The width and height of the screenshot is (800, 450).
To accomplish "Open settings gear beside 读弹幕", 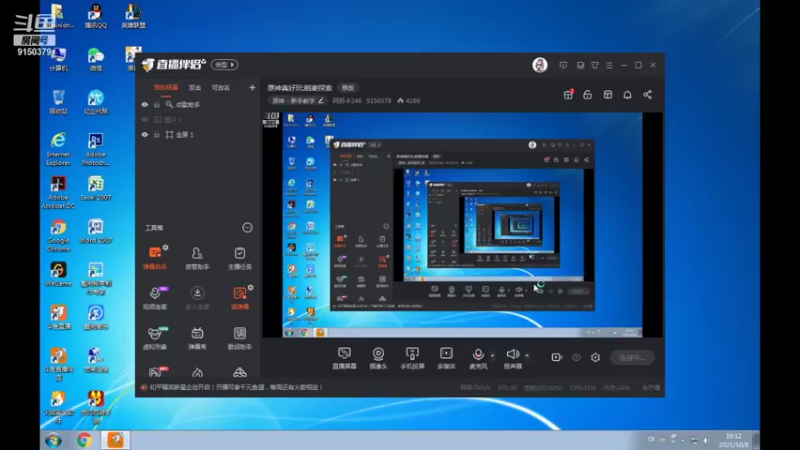I will point(251,288).
